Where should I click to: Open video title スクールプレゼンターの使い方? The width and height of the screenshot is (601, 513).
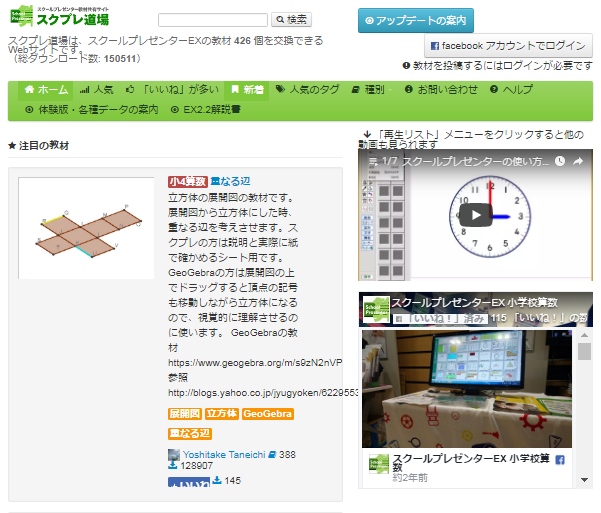click(x=475, y=161)
